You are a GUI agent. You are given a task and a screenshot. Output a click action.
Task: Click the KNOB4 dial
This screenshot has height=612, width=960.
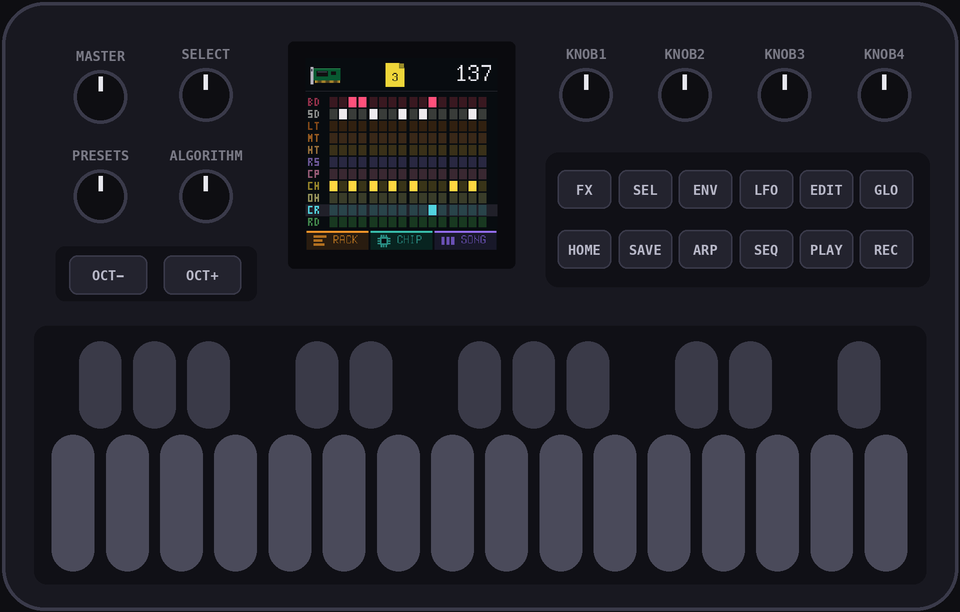click(x=884, y=95)
